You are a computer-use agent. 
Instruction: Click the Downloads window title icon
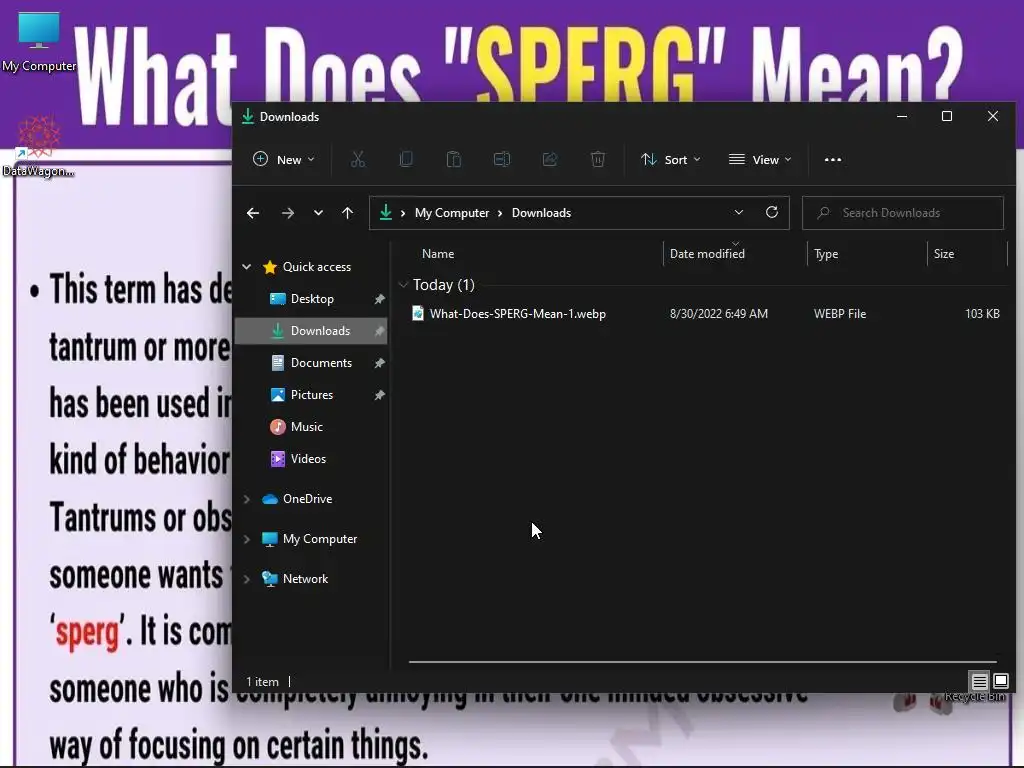(248, 117)
